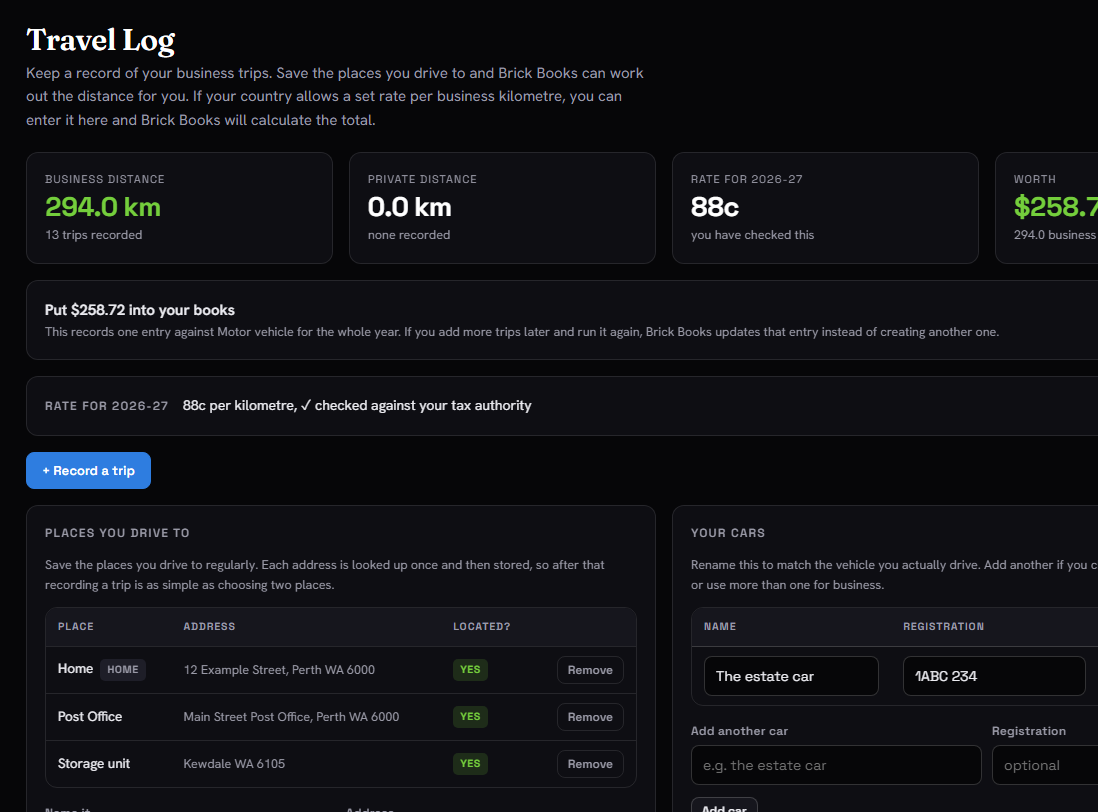Click the 'BUSINESS DISTANCE' card label
1098x812 pixels.
click(x=105, y=179)
